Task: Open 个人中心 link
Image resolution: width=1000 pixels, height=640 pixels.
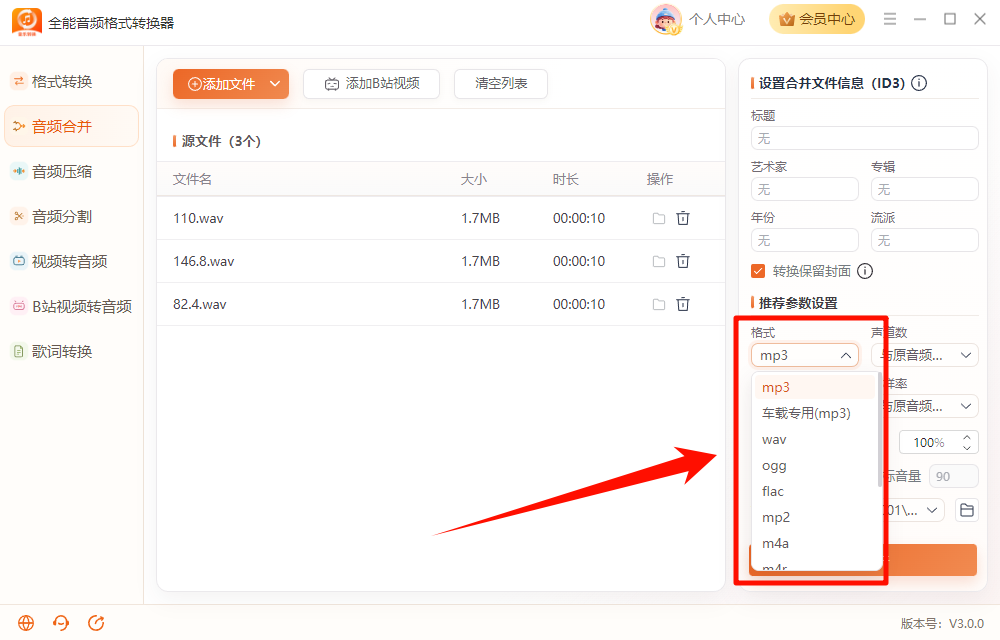Action: click(717, 19)
